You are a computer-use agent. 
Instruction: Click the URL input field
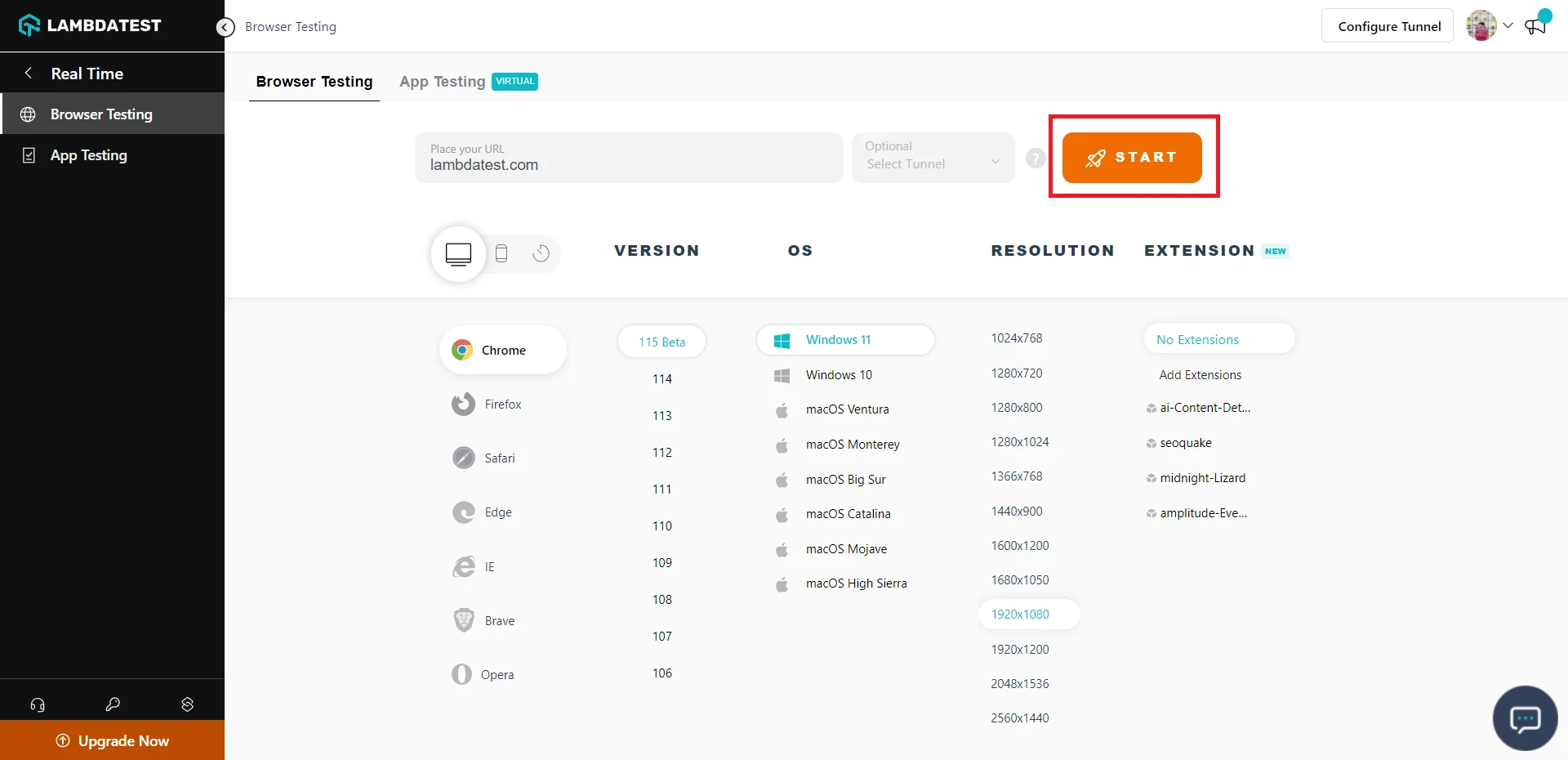coord(629,157)
